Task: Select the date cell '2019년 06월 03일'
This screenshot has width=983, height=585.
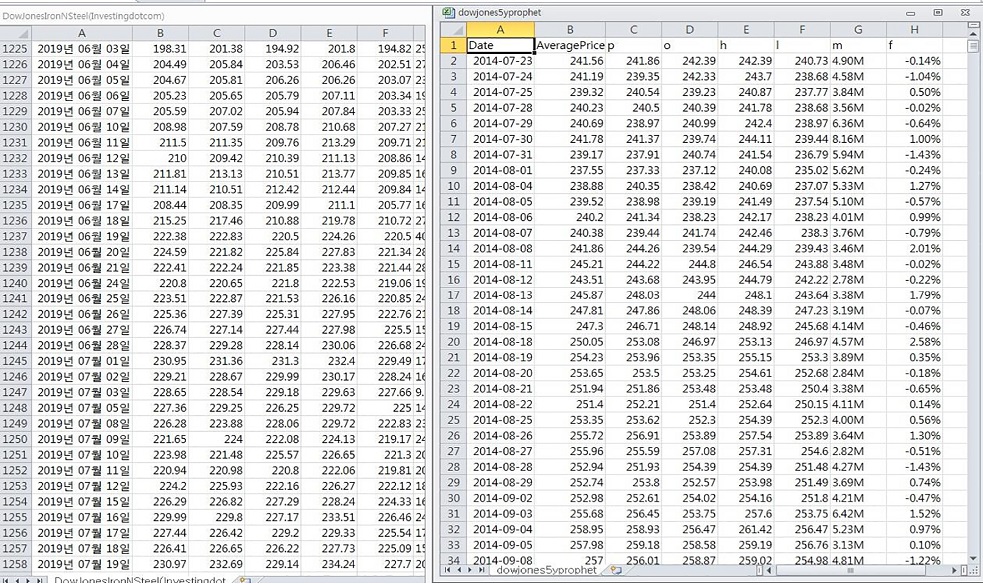Action: 81,48
